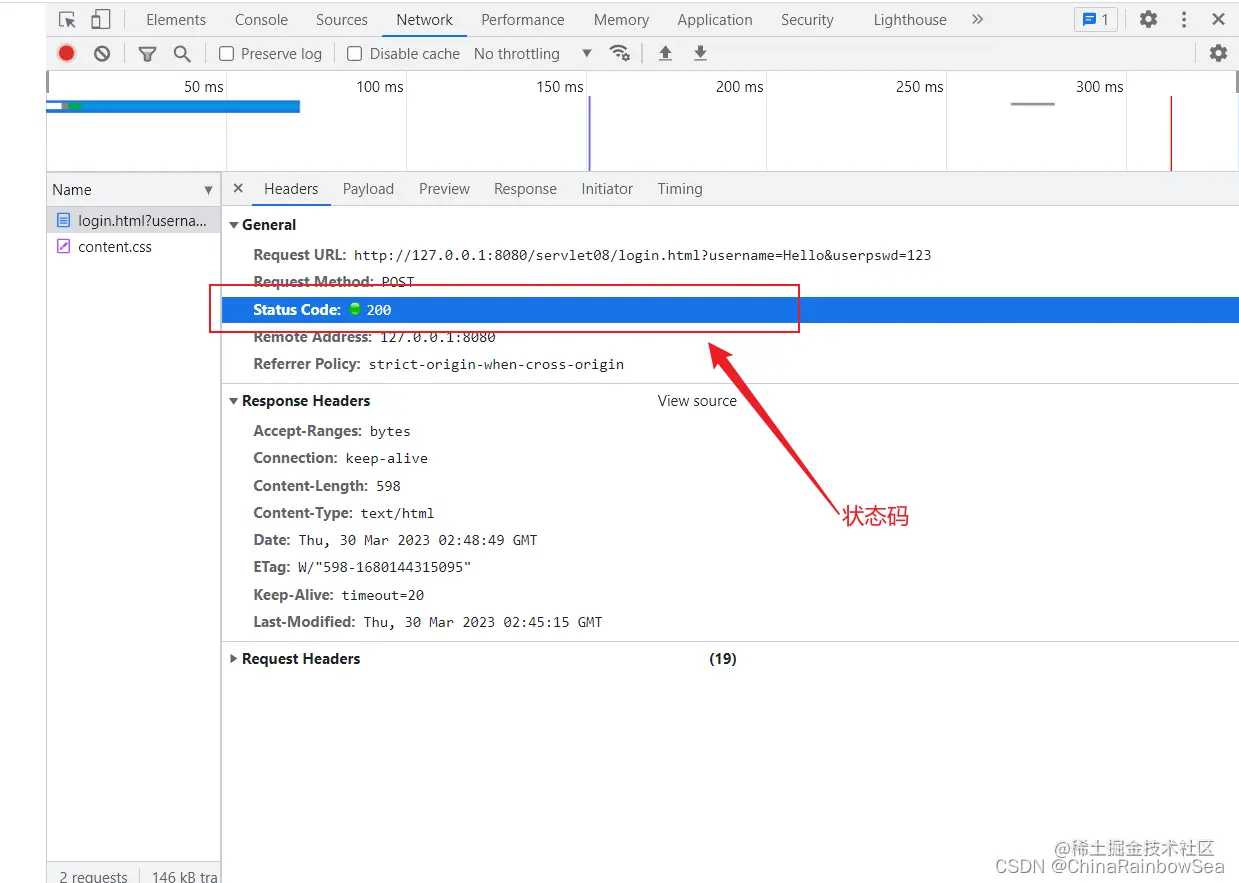Collapse the Response Headers section
The height and width of the screenshot is (883, 1239).
[234, 401]
